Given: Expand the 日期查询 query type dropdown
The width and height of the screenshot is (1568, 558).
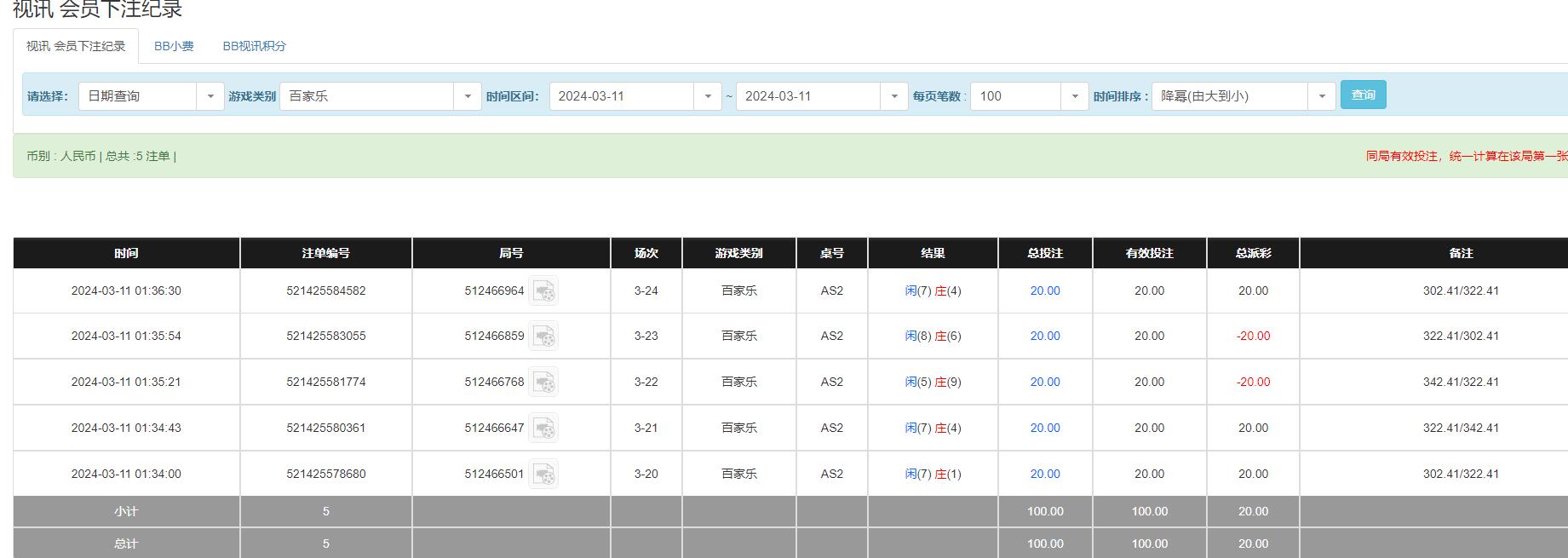Looking at the screenshot, I should point(151,96).
